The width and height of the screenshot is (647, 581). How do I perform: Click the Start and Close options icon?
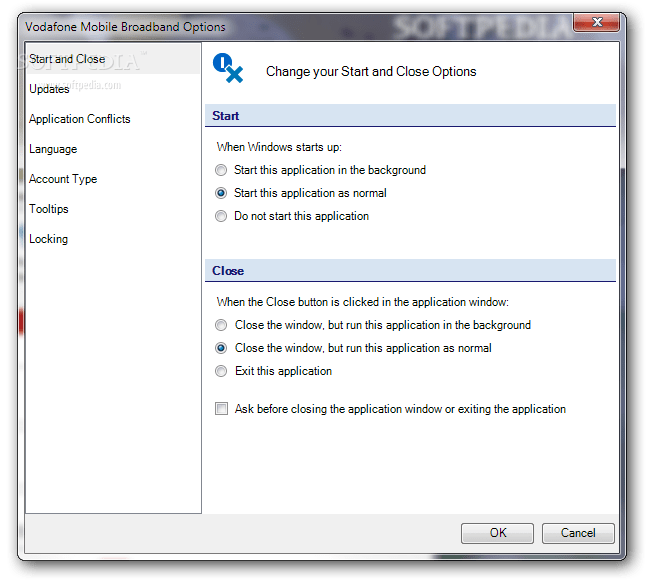point(228,68)
